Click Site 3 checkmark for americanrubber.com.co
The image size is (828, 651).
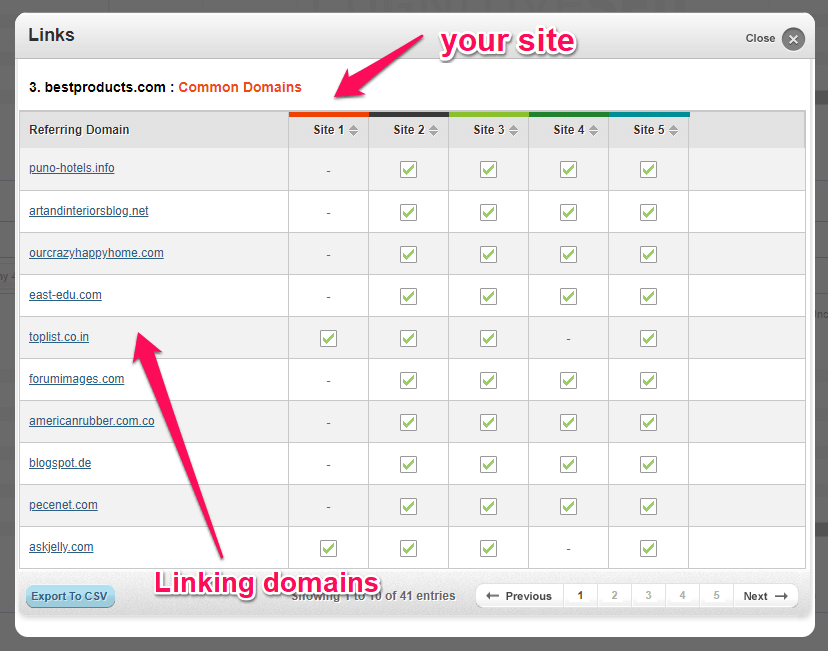pyautogui.click(x=488, y=422)
